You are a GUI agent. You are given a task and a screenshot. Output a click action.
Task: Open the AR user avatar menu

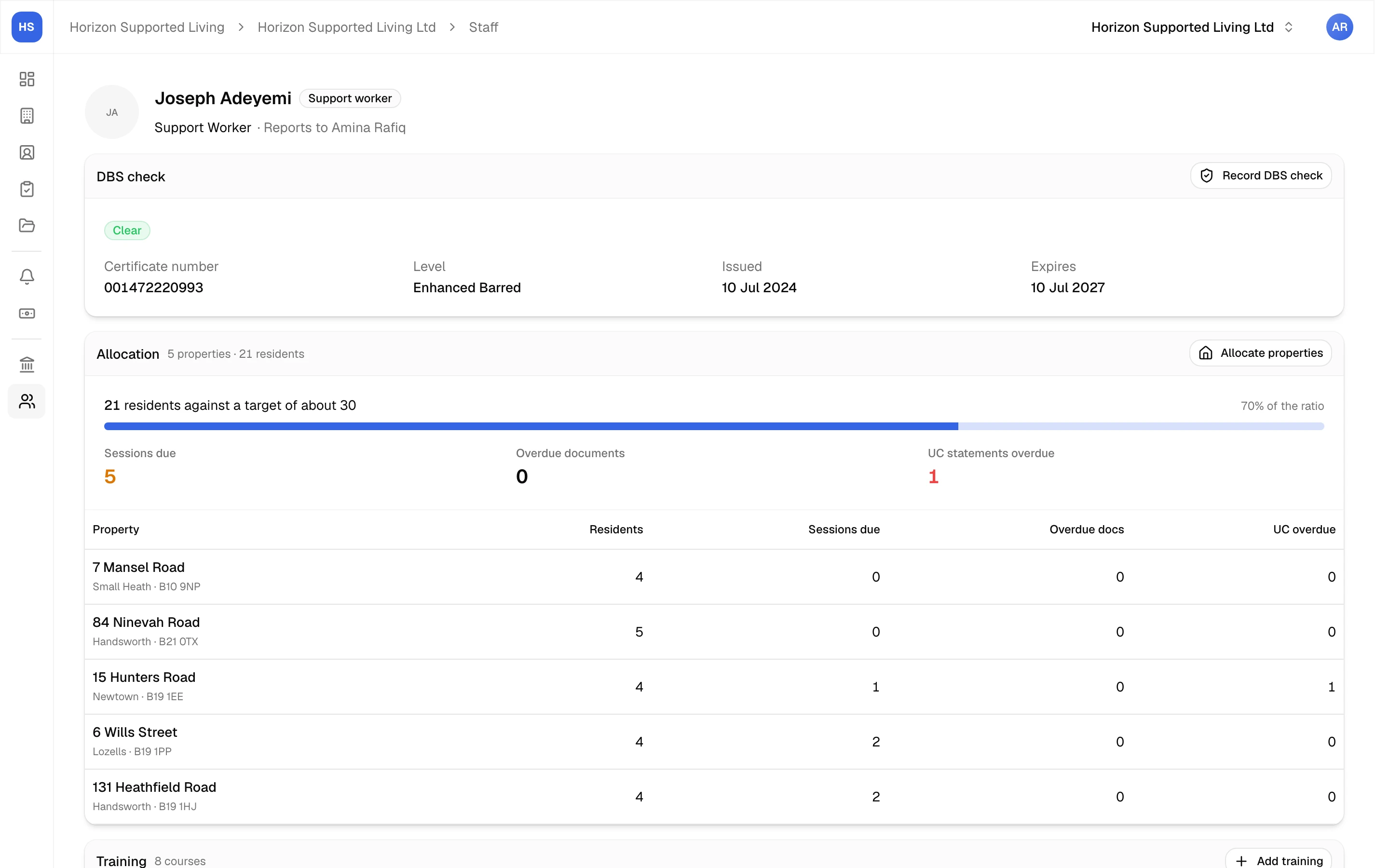pos(1340,27)
